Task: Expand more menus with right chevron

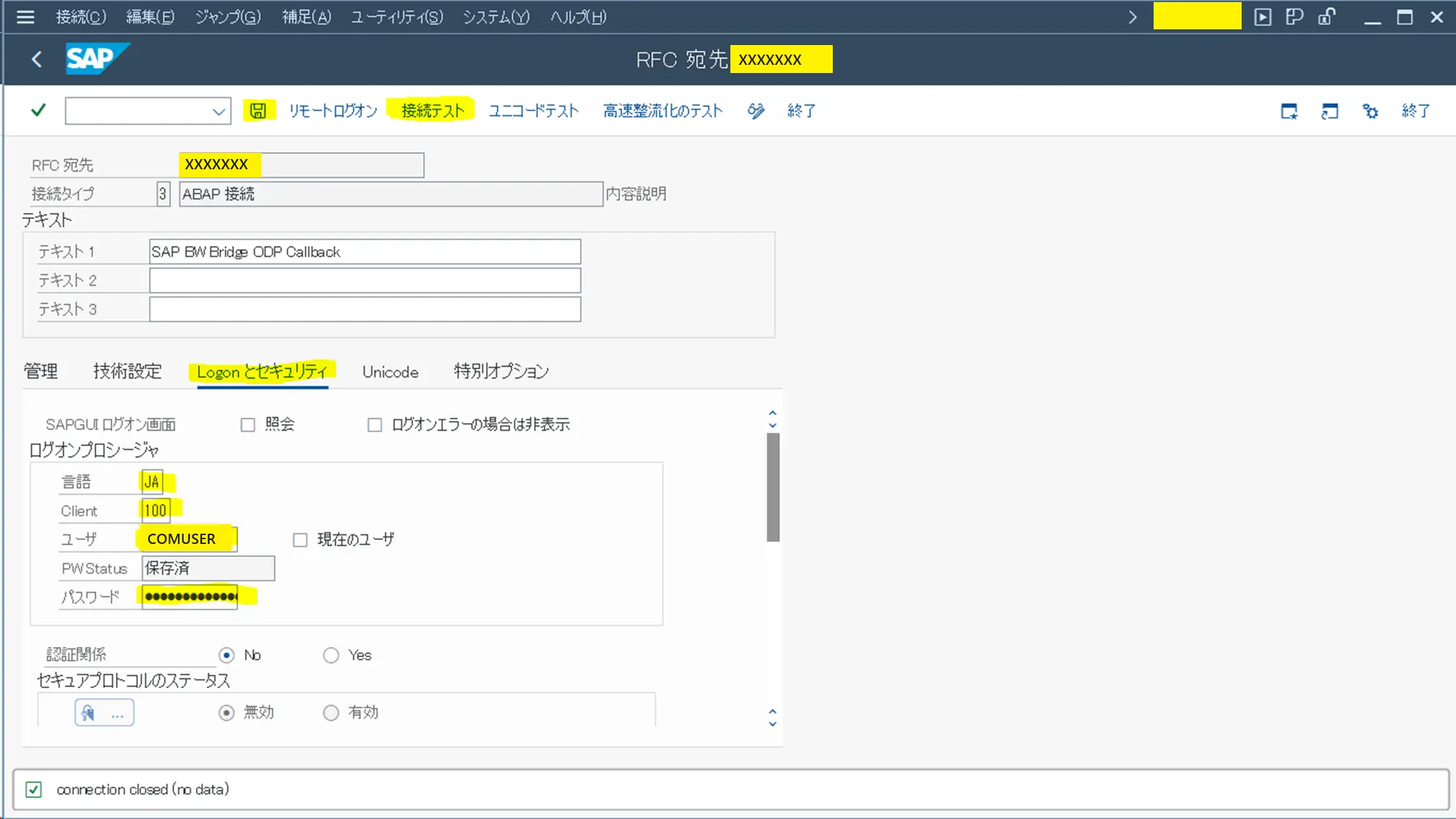Action: [x=1132, y=17]
